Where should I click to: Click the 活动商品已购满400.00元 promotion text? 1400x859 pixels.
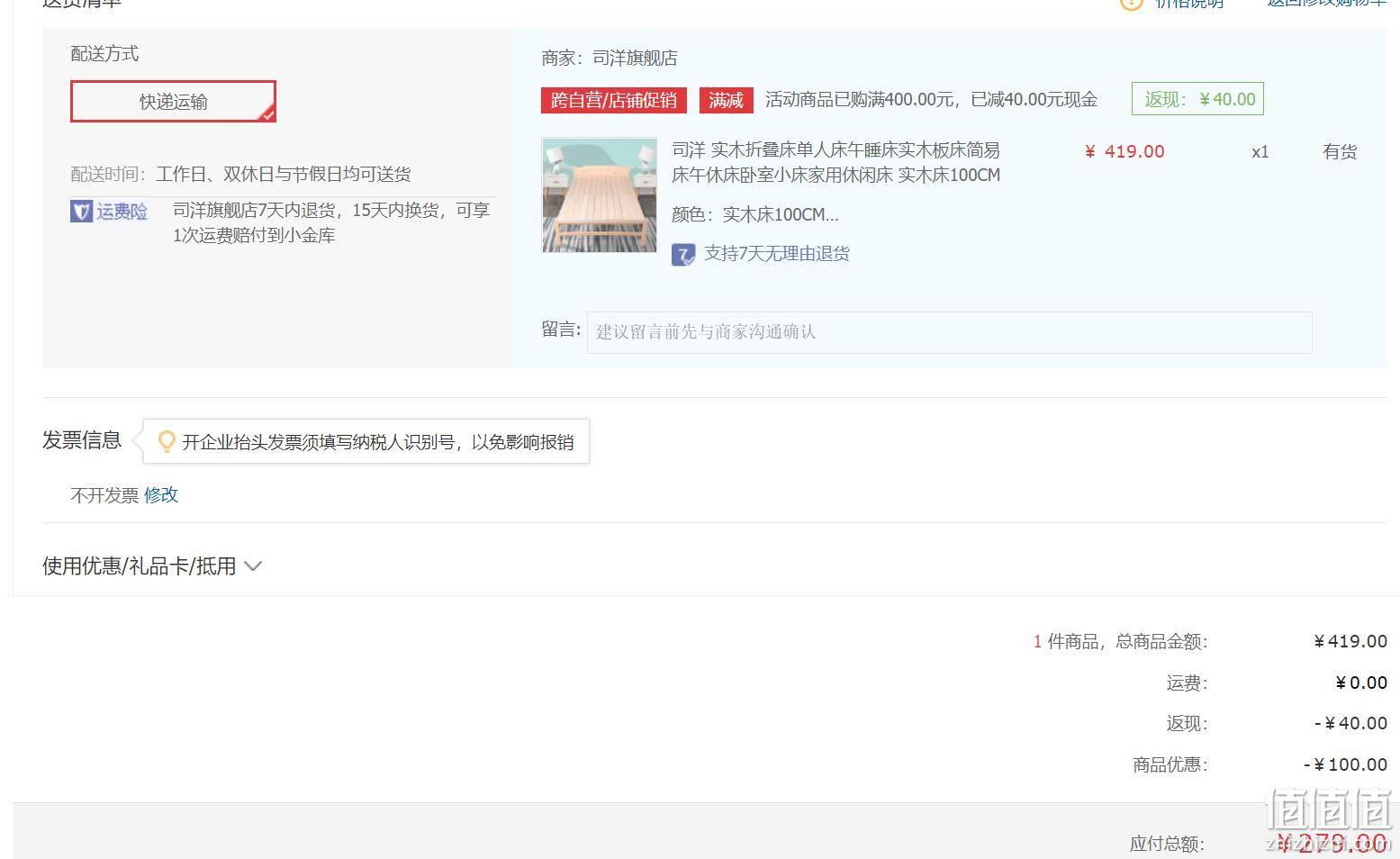coord(931,100)
